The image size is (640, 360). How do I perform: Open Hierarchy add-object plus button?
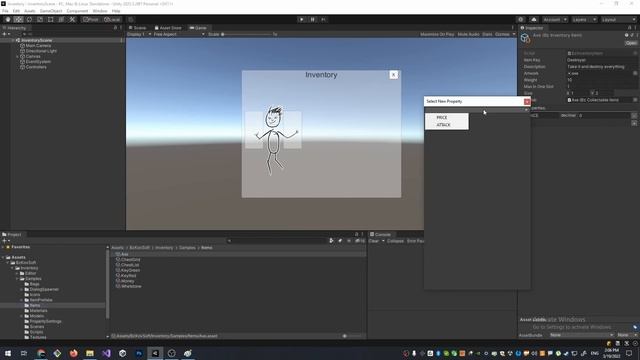click(x=5, y=34)
